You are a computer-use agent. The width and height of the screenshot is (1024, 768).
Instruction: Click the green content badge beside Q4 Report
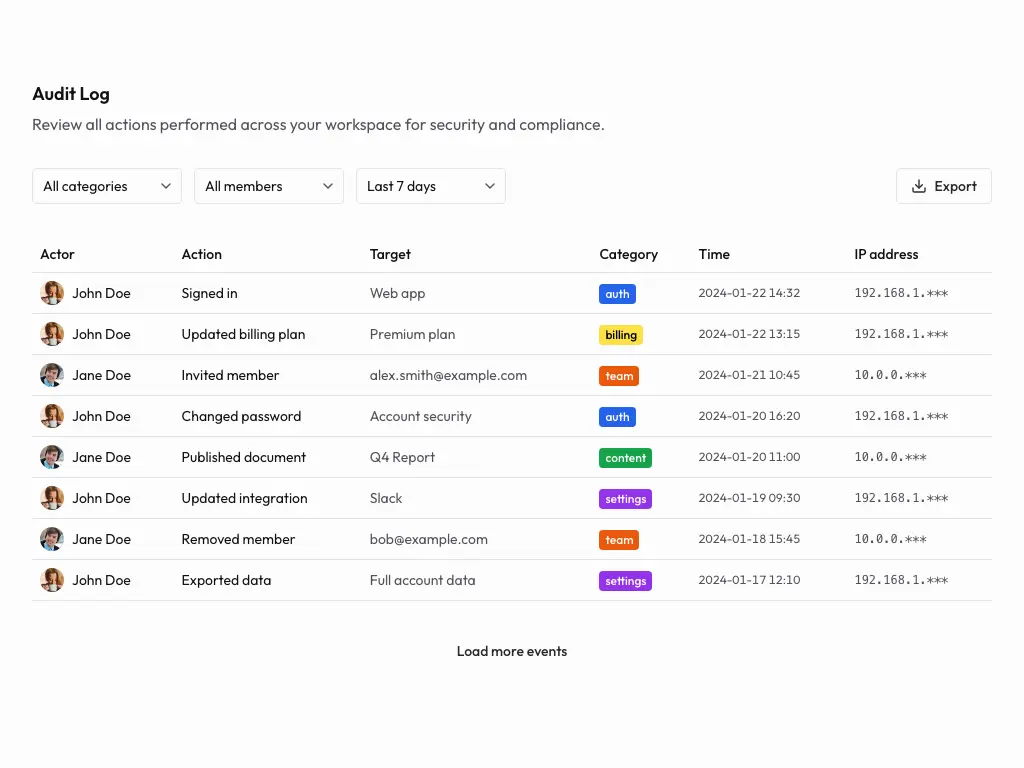[x=625, y=457]
